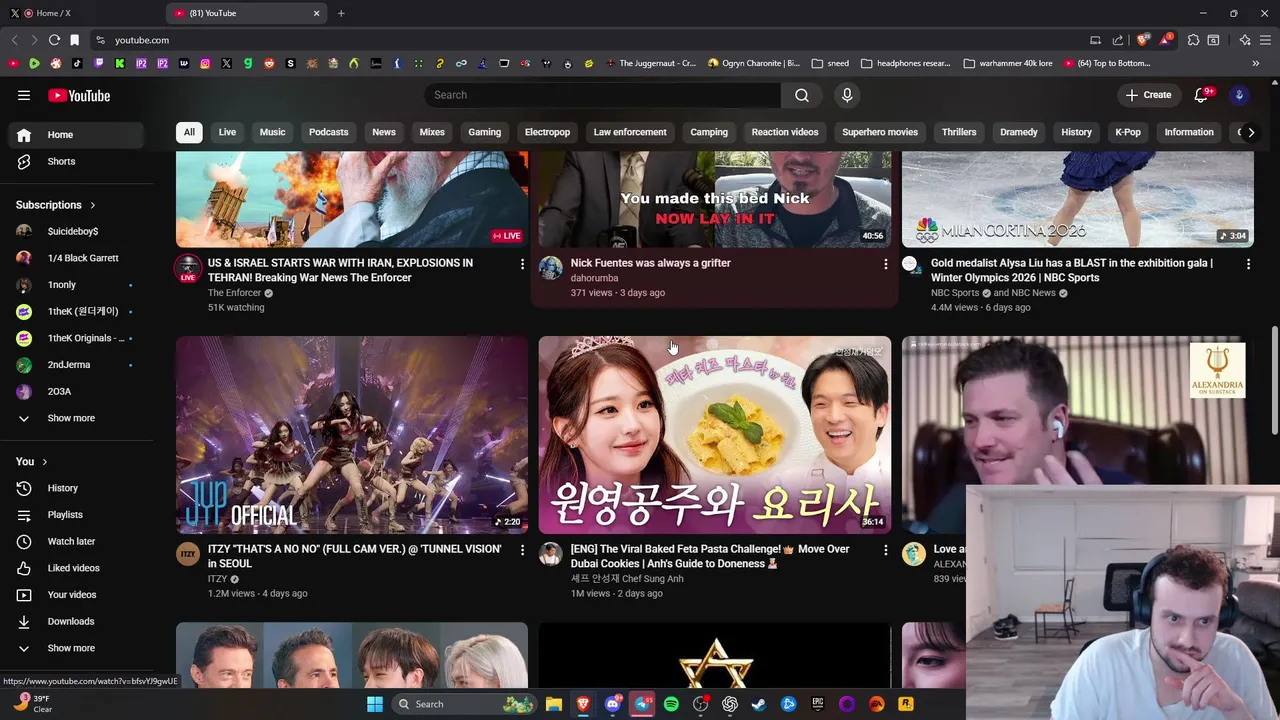
Task: Reload the page in browser
Action: [x=54, y=40]
